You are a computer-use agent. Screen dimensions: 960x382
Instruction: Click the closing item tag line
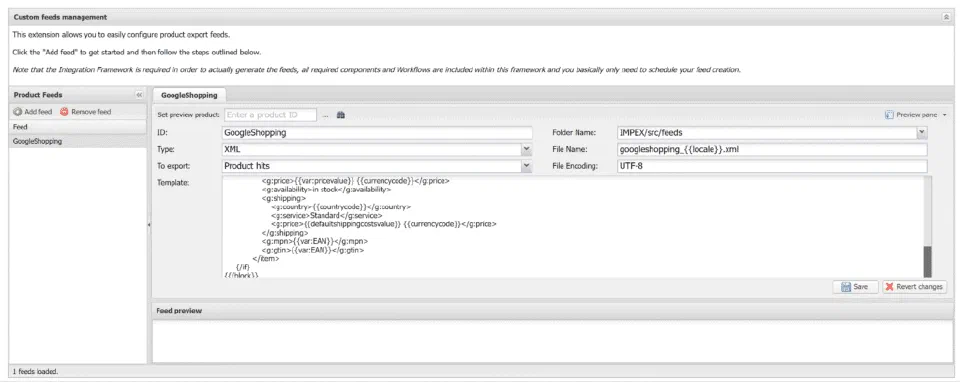point(266,258)
